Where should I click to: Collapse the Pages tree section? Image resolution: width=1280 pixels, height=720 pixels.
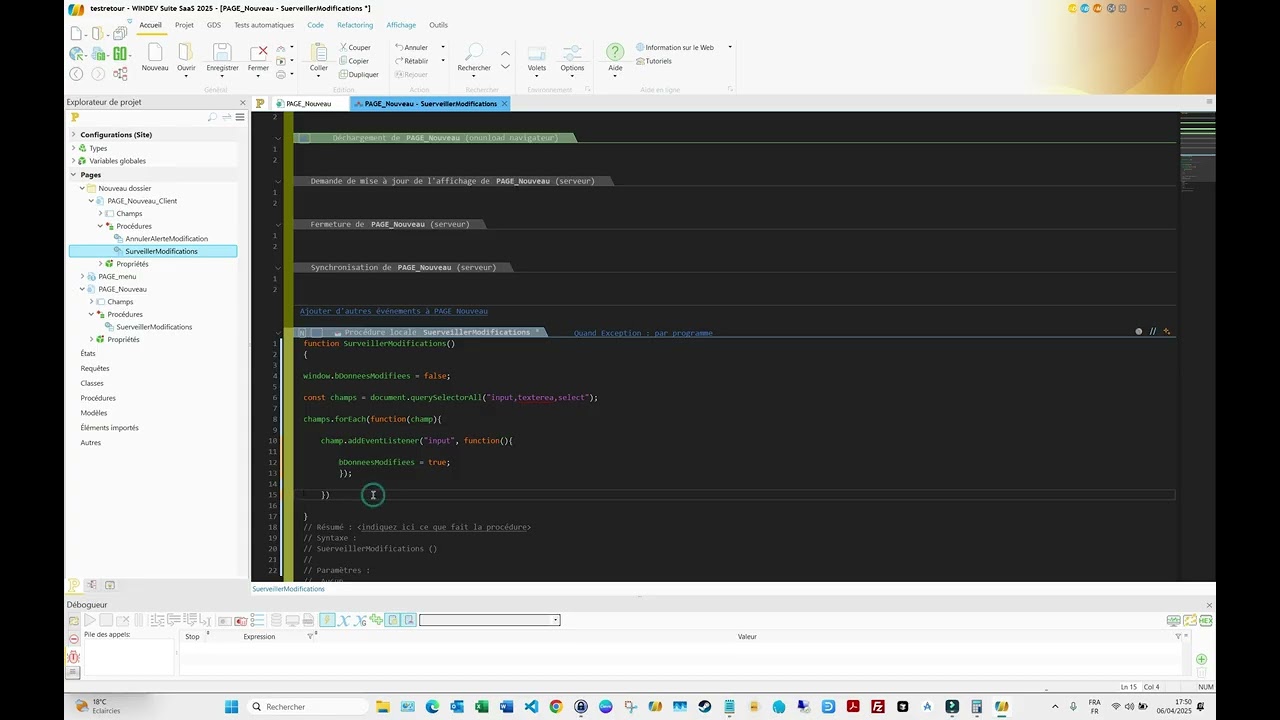73,175
